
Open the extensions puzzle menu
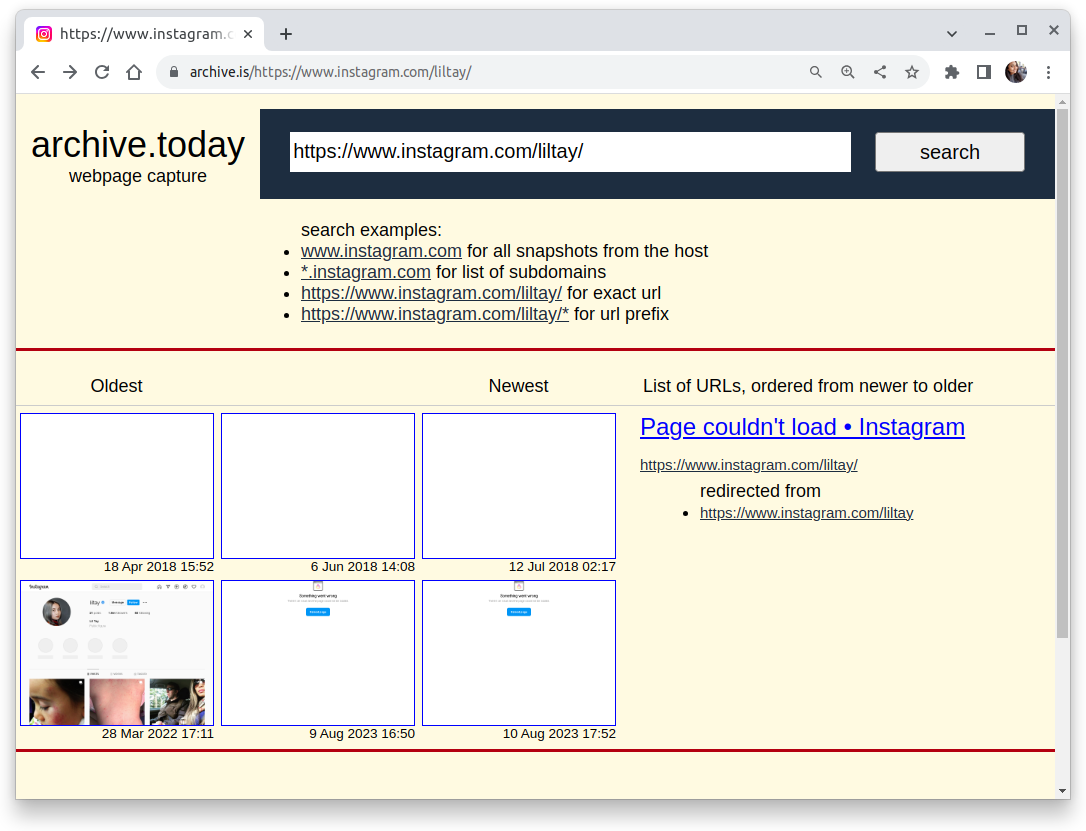click(x=952, y=72)
